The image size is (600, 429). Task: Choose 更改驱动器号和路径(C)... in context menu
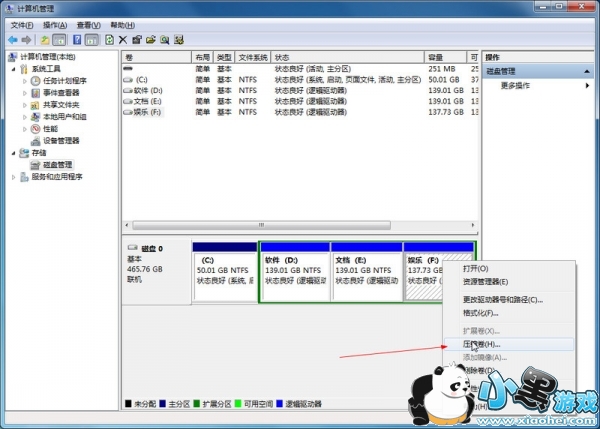click(502, 299)
